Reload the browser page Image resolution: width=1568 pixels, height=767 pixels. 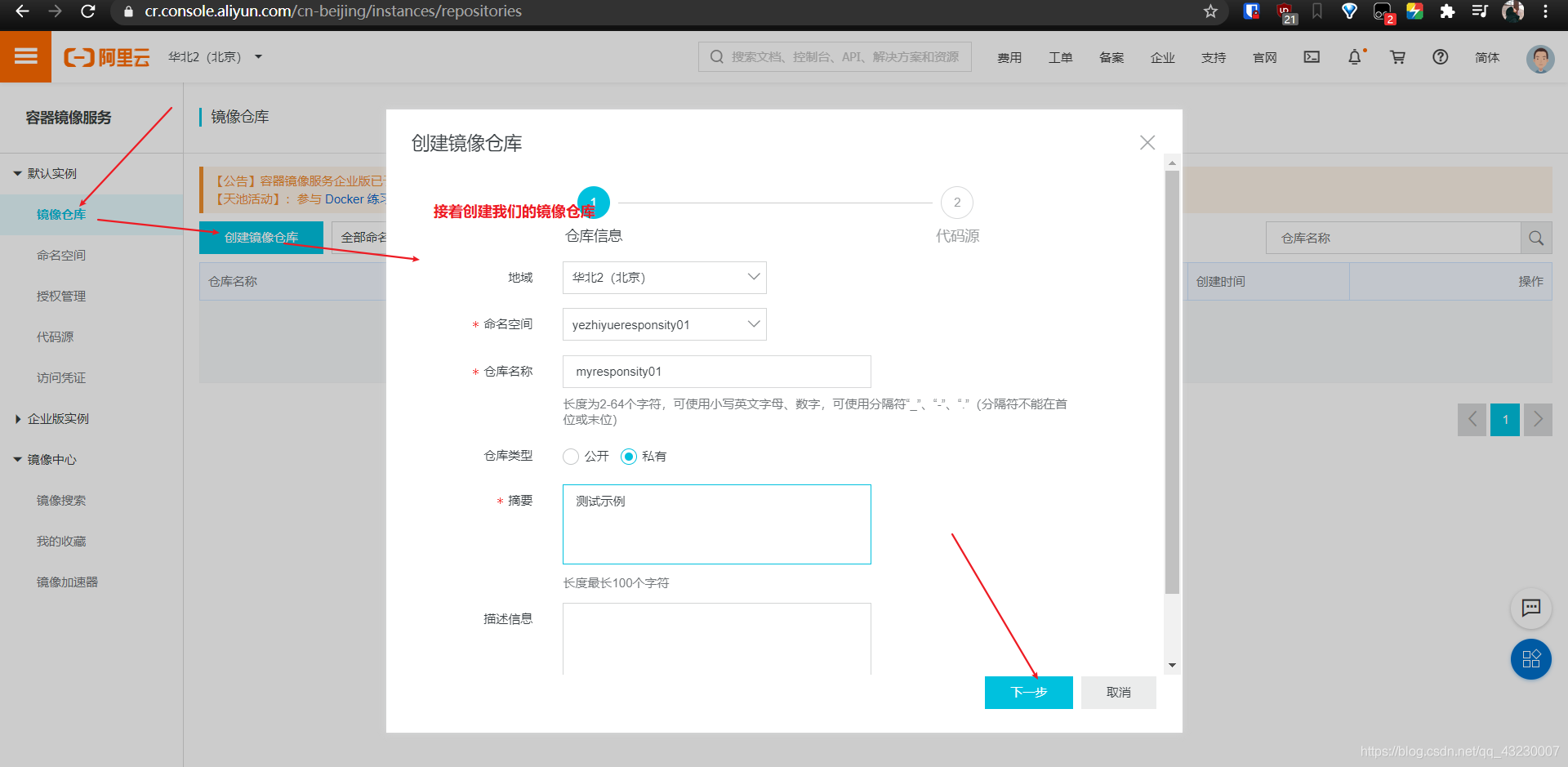(87, 11)
